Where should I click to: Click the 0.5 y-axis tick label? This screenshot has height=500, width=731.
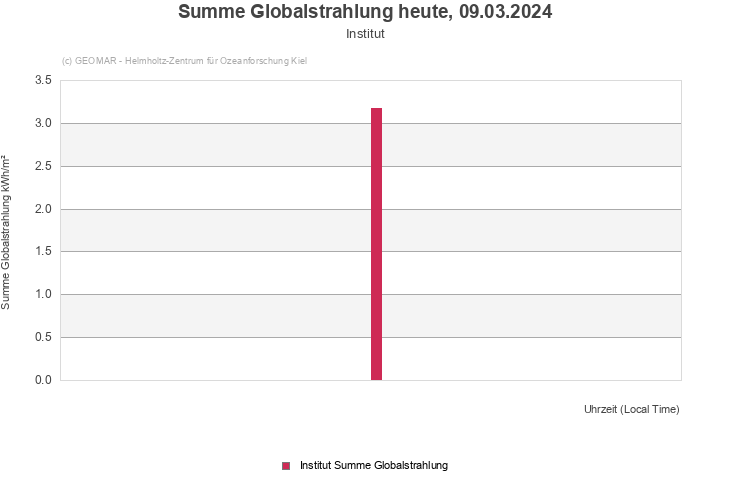click(x=43, y=337)
